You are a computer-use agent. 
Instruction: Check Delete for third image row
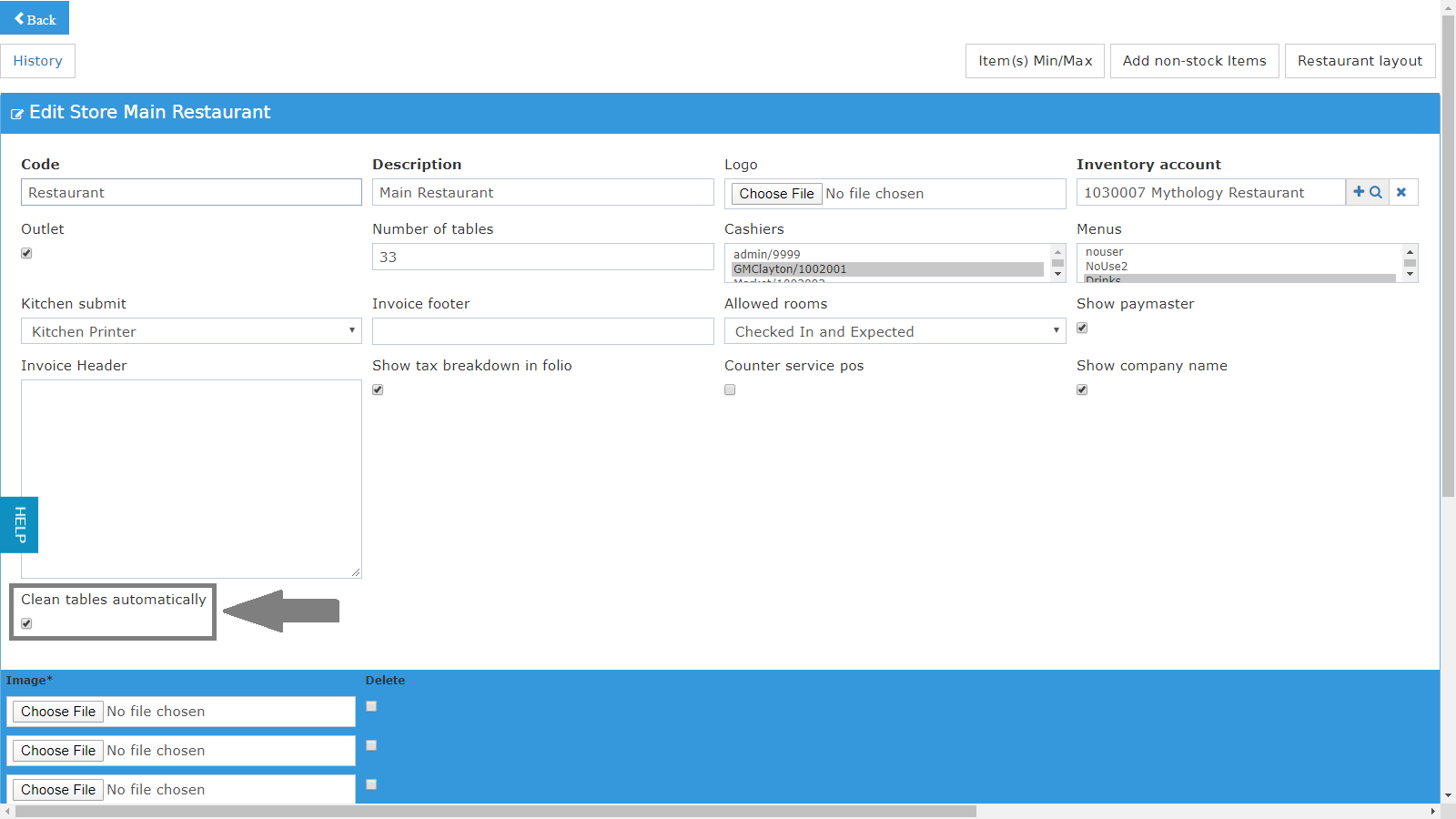[371, 784]
